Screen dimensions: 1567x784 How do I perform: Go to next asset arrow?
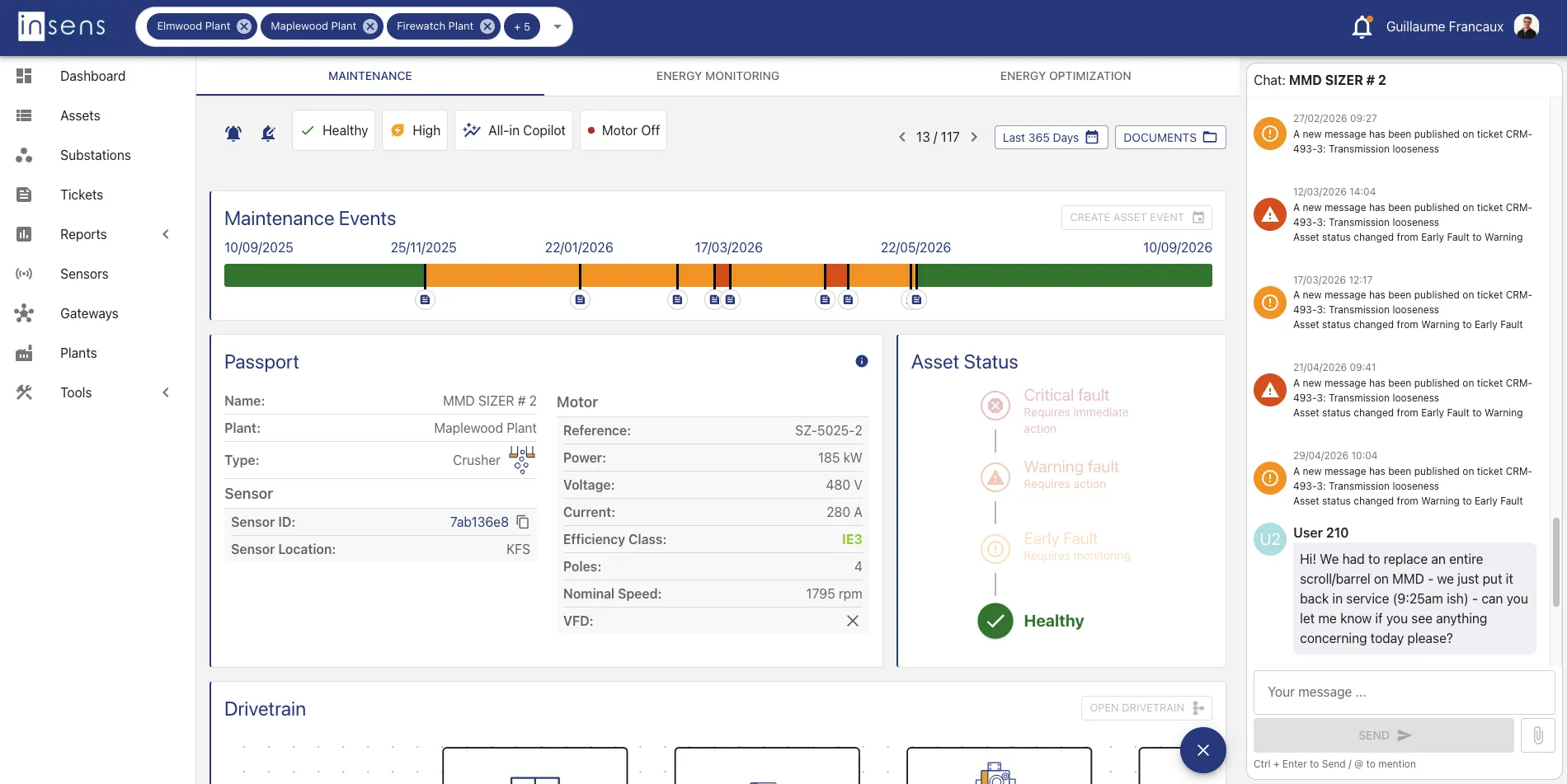pos(974,137)
